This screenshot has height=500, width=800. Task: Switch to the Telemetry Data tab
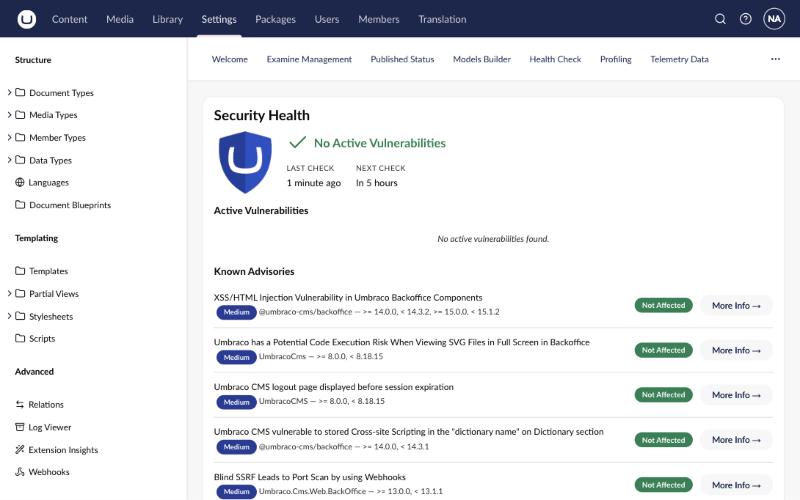coord(679,59)
